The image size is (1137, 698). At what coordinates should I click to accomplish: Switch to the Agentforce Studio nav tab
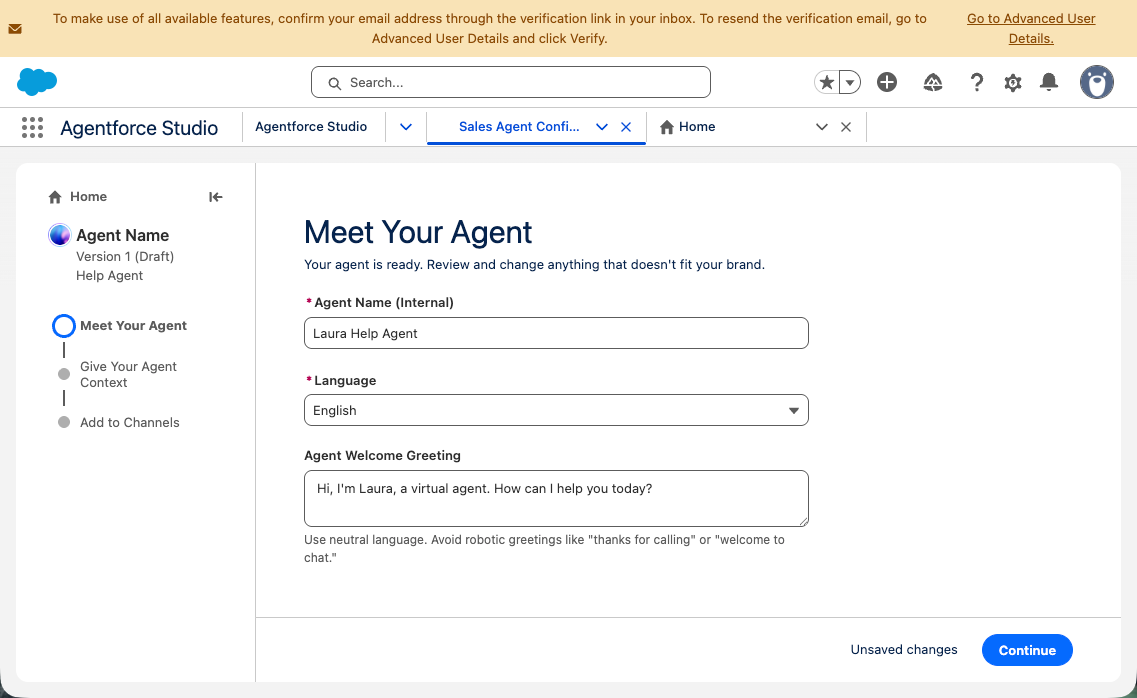(x=311, y=127)
